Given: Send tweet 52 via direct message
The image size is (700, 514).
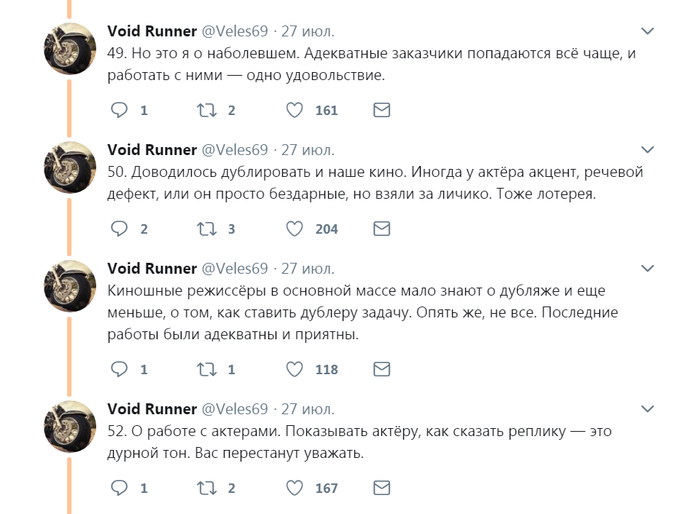Looking at the screenshot, I should click(x=381, y=488).
